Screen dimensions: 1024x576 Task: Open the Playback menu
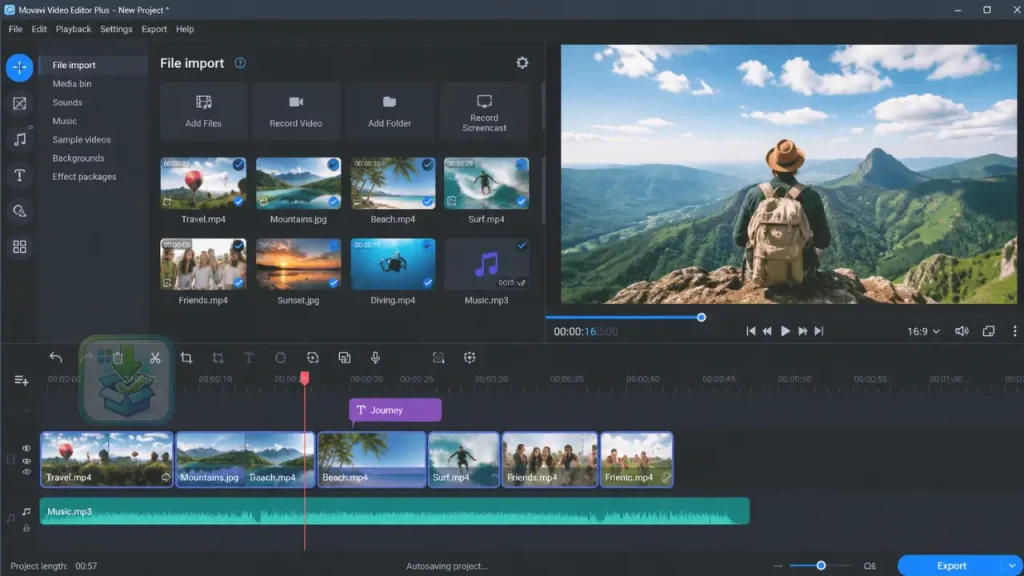pos(73,29)
